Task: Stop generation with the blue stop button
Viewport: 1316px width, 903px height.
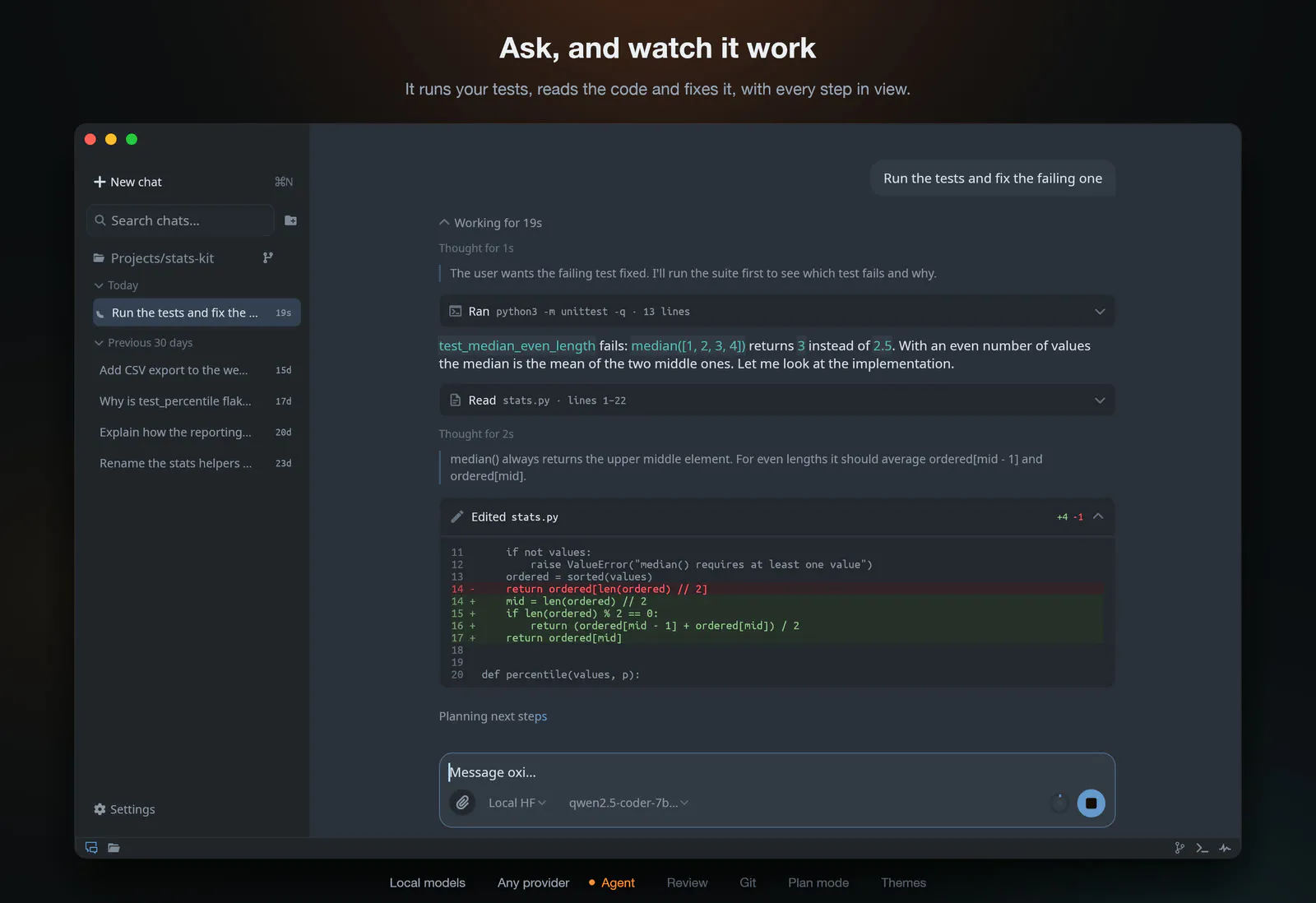Action: [x=1091, y=803]
